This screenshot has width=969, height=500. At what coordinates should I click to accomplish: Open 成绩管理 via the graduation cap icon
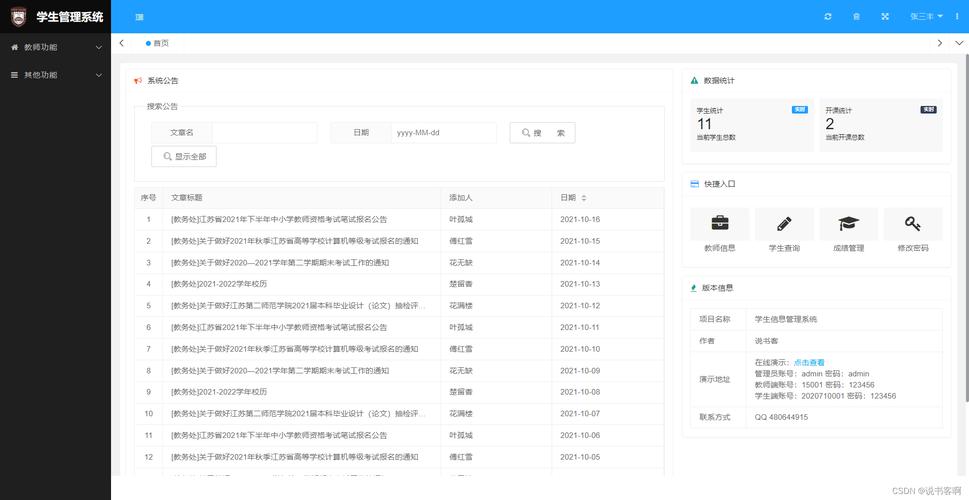click(x=848, y=223)
